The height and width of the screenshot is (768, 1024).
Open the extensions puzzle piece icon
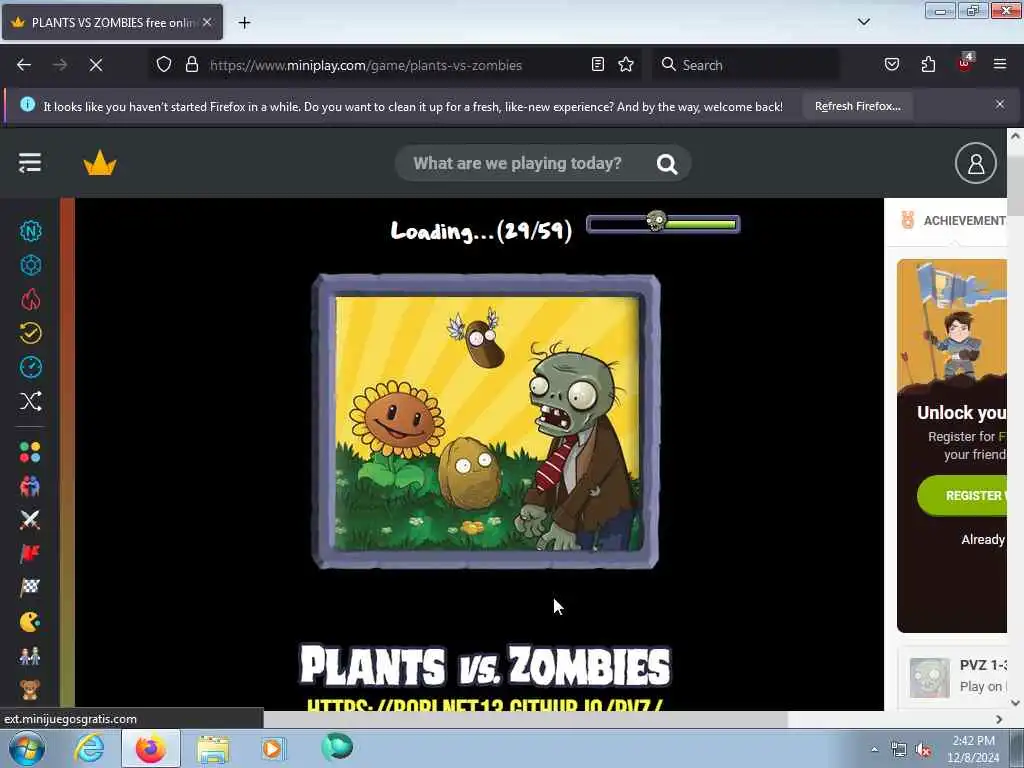click(x=928, y=64)
